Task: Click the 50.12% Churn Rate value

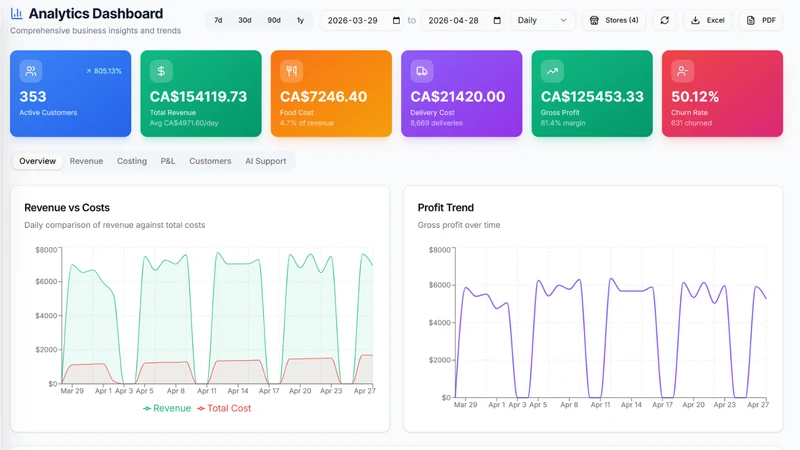Action: pyautogui.click(x=695, y=96)
